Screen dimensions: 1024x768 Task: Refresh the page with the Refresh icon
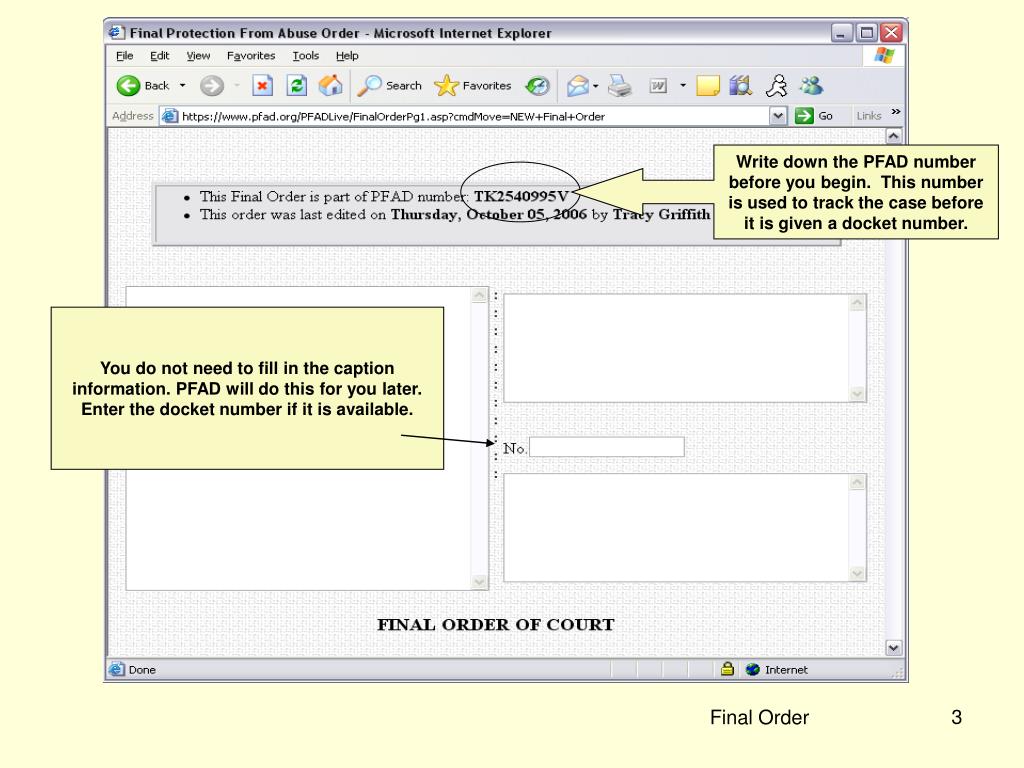297,86
